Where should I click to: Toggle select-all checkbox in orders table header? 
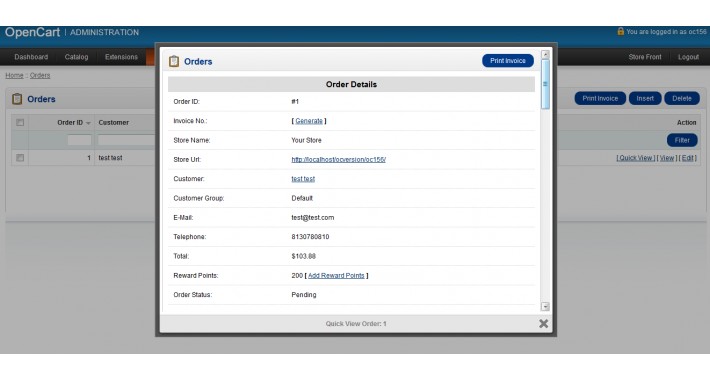[20, 122]
